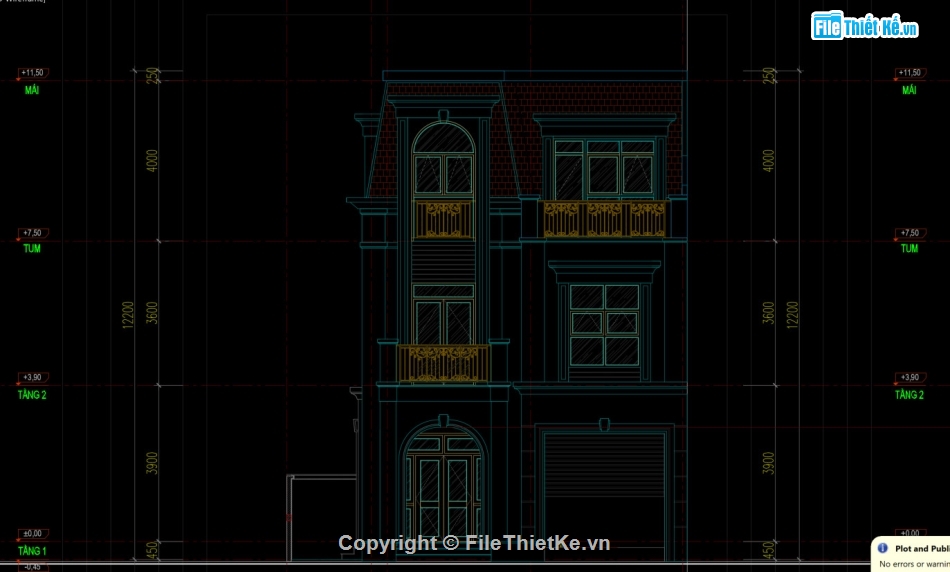Select the right "4000" dimension text
The height and width of the screenshot is (572, 950).
[768, 161]
